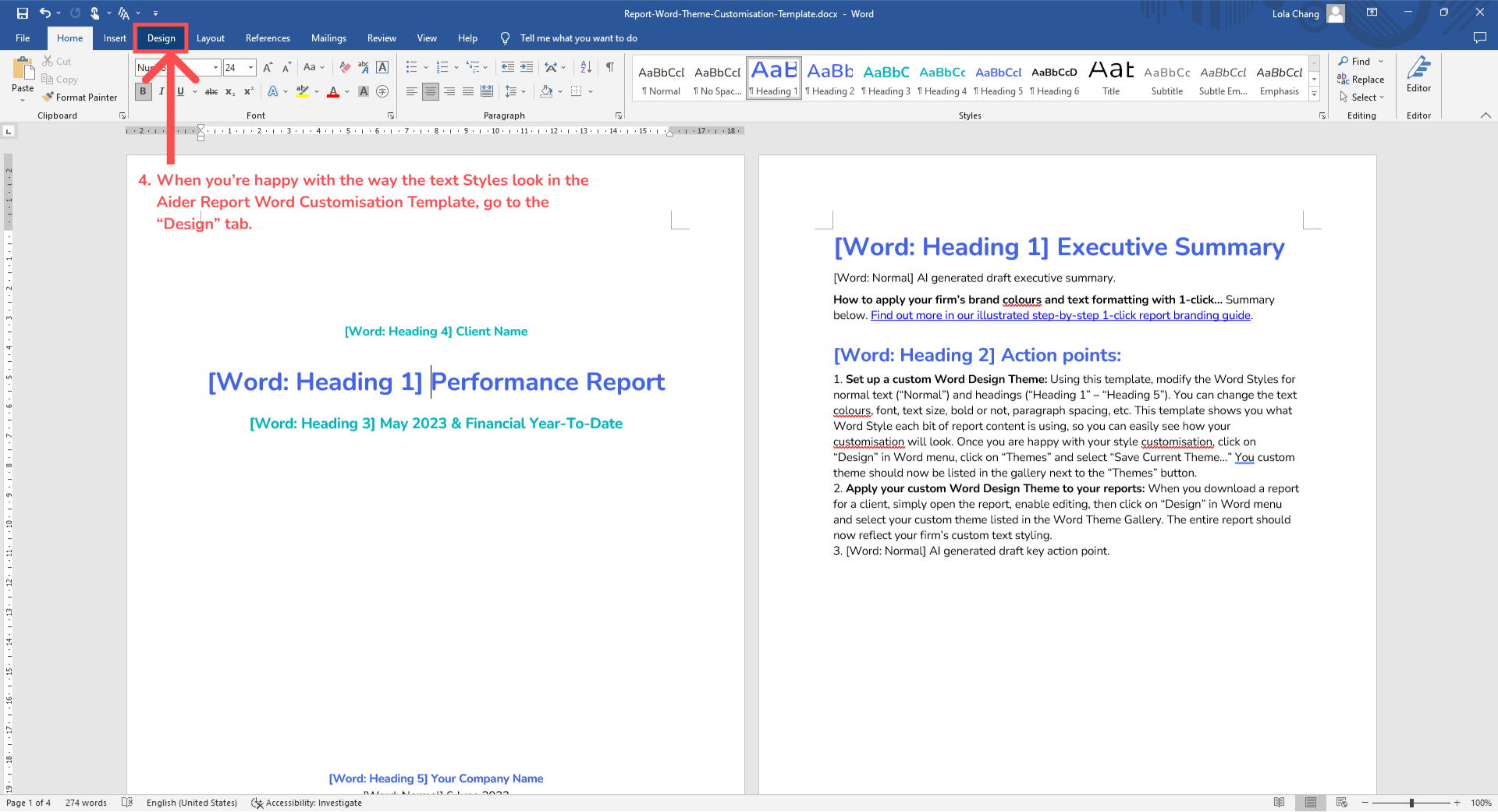Click the Subscript icon
Viewport: 1498px width, 812px height.
pyautogui.click(x=230, y=92)
